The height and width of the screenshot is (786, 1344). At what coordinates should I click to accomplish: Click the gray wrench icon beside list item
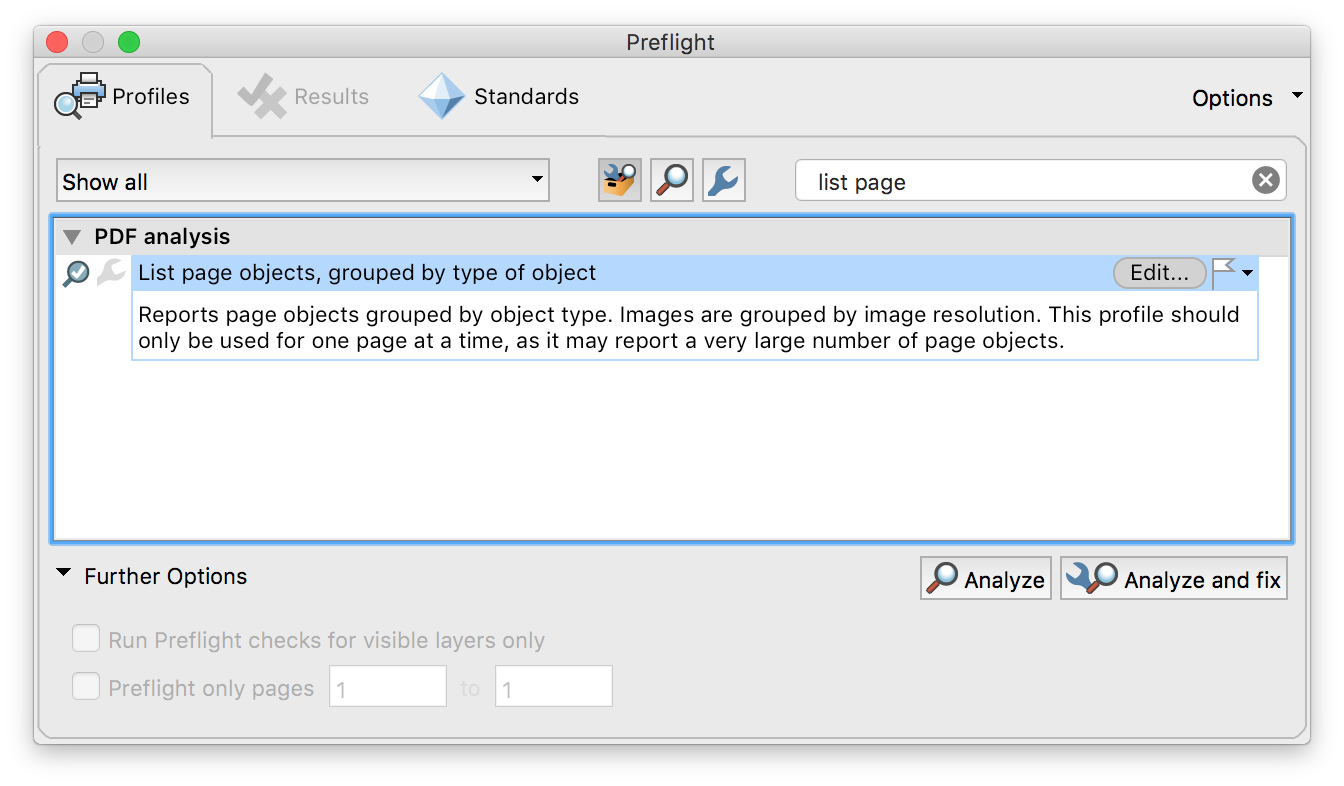[110, 273]
